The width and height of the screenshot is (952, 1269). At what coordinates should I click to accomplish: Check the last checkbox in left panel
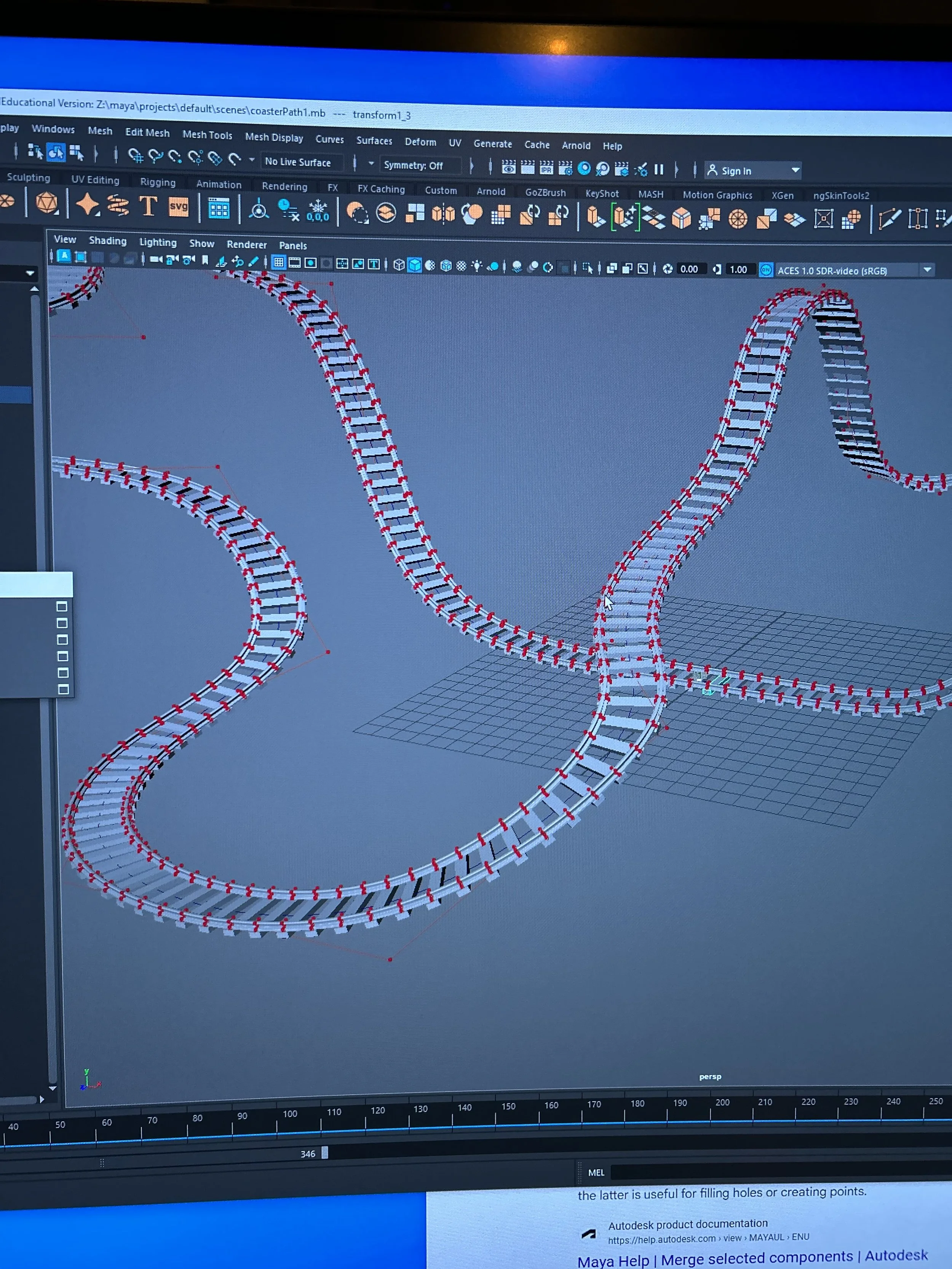63,690
